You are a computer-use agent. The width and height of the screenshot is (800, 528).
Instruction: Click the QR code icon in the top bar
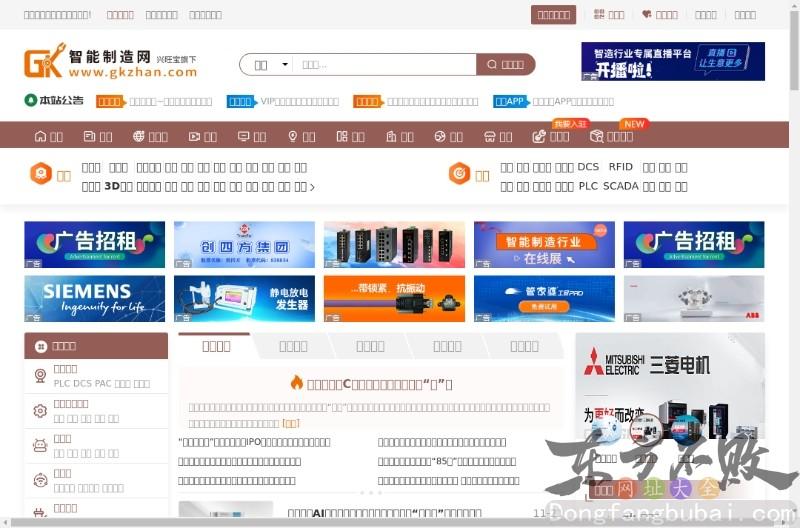pyautogui.click(x=599, y=14)
